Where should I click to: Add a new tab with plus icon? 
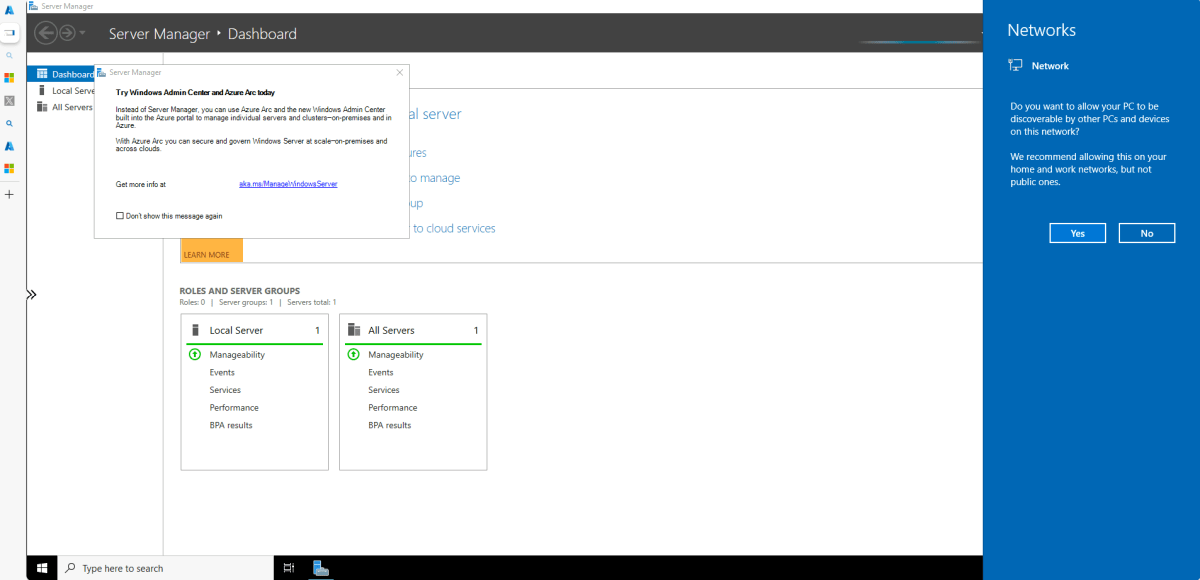pyautogui.click(x=9, y=194)
